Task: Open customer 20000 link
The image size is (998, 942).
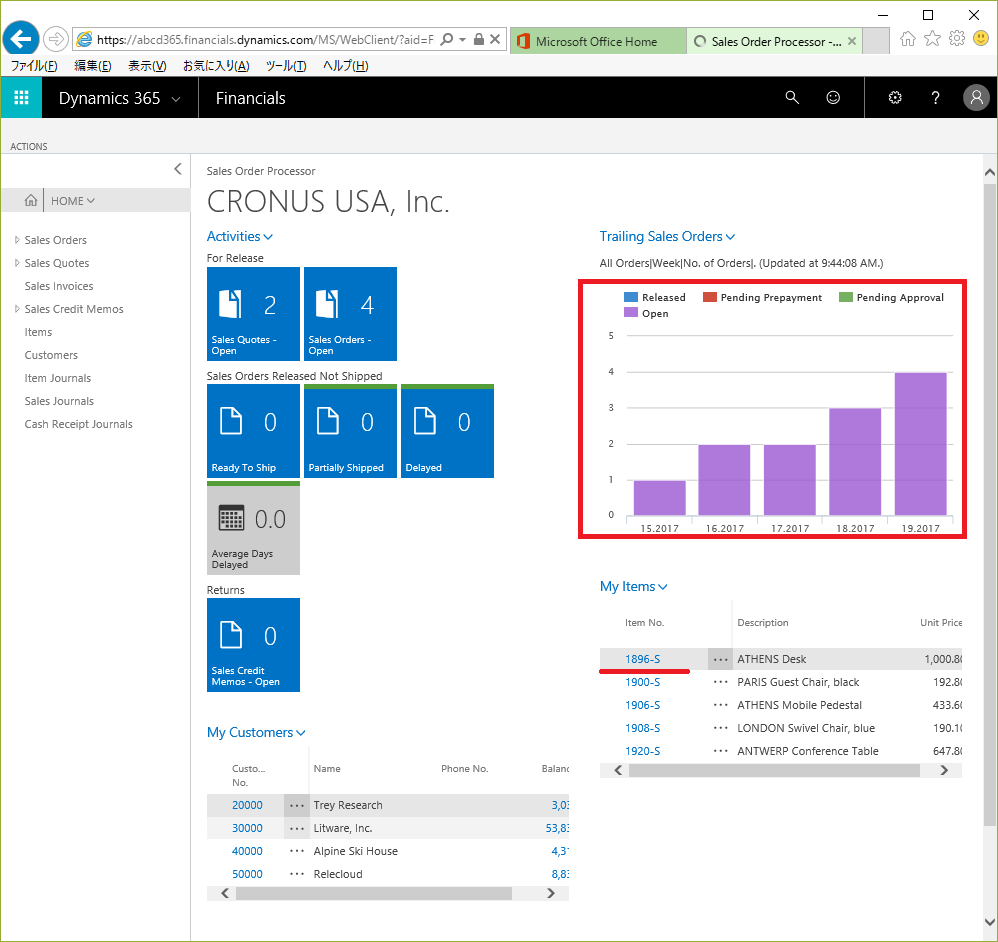Action: coord(247,805)
